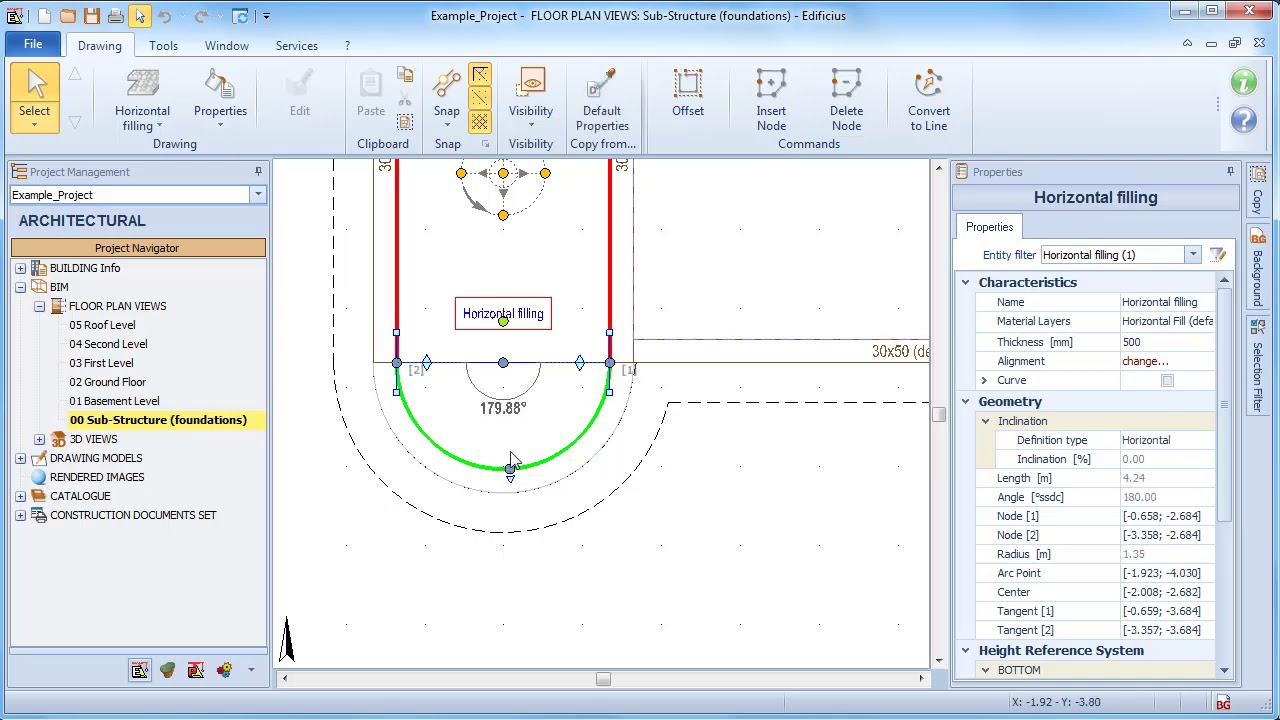Toggle pin on Project Management panel
The width and height of the screenshot is (1280, 720).
click(x=258, y=172)
